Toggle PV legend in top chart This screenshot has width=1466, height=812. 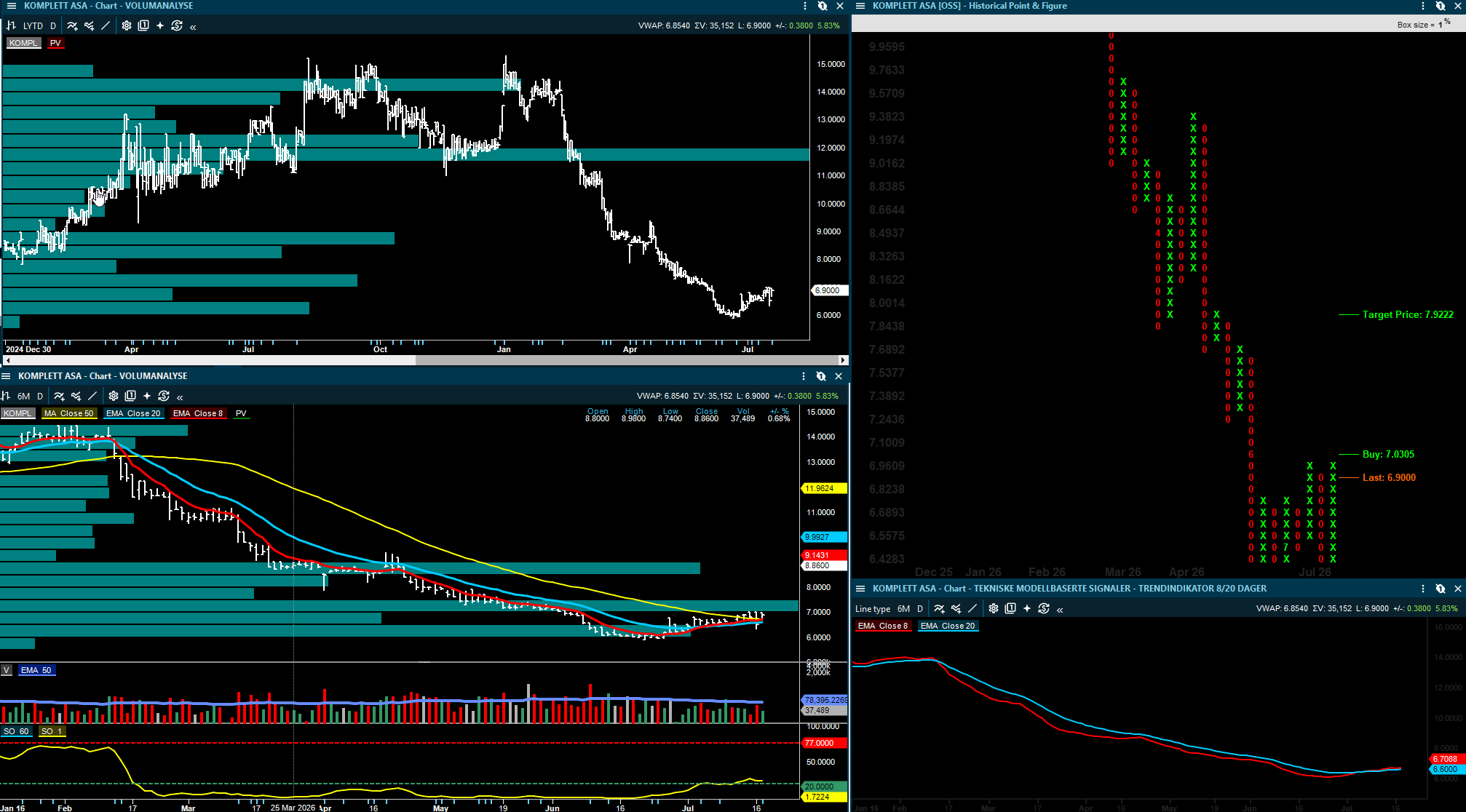coord(55,43)
